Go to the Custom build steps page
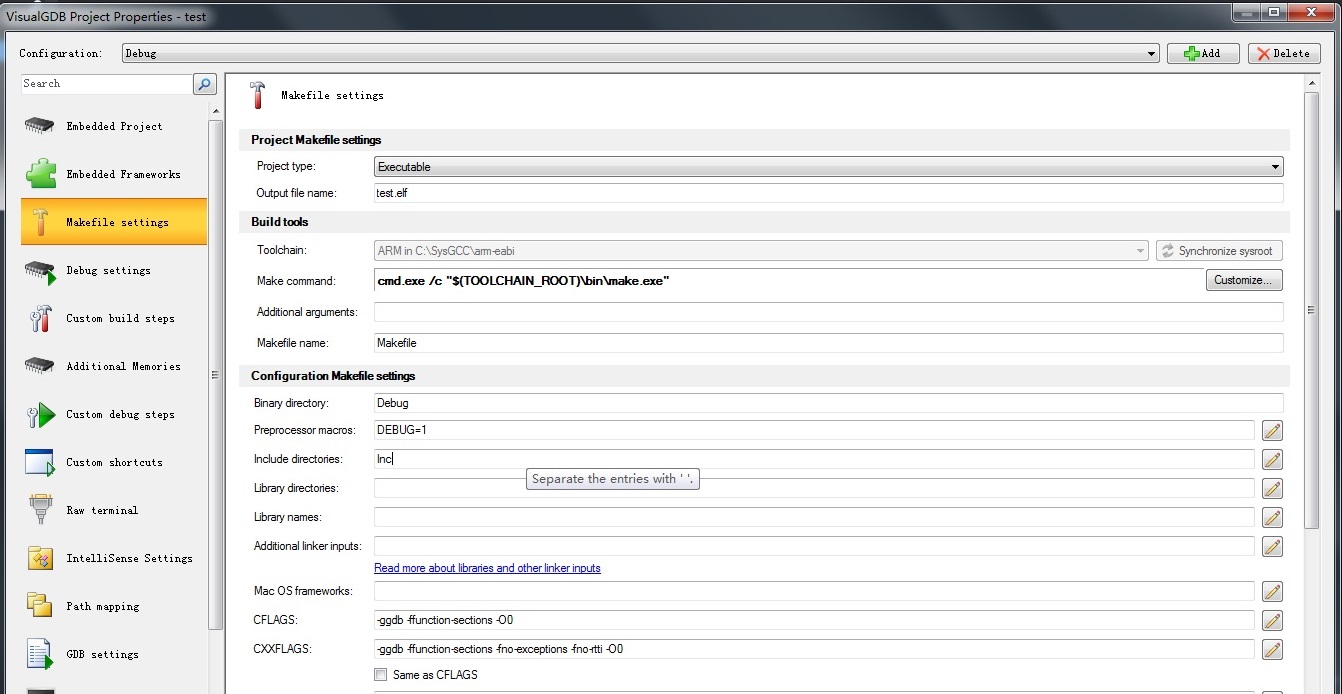The image size is (1342, 694). pyautogui.click(x=114, y=318)
